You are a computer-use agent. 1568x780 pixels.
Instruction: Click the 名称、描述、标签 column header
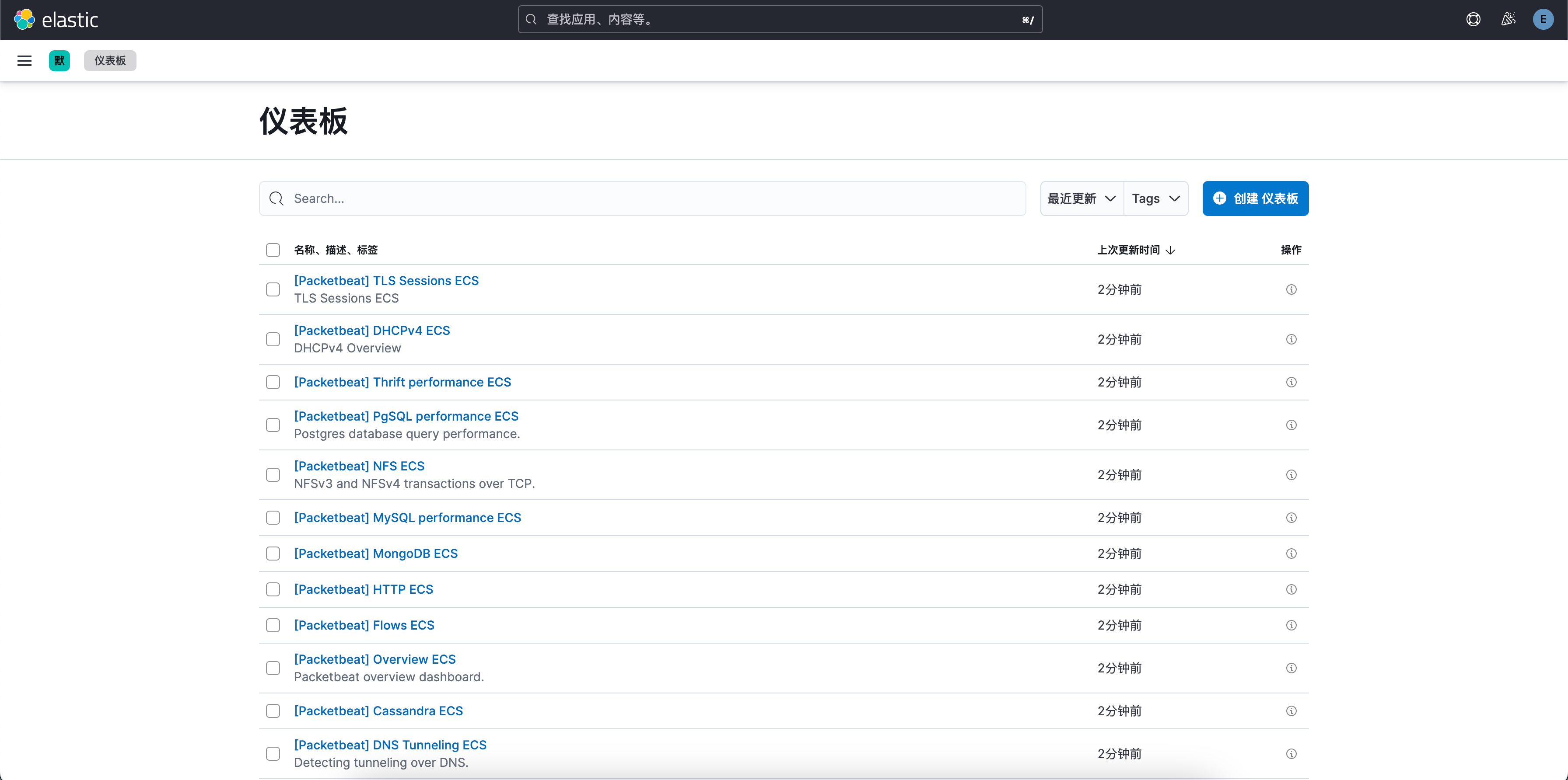tap(336, 250)
